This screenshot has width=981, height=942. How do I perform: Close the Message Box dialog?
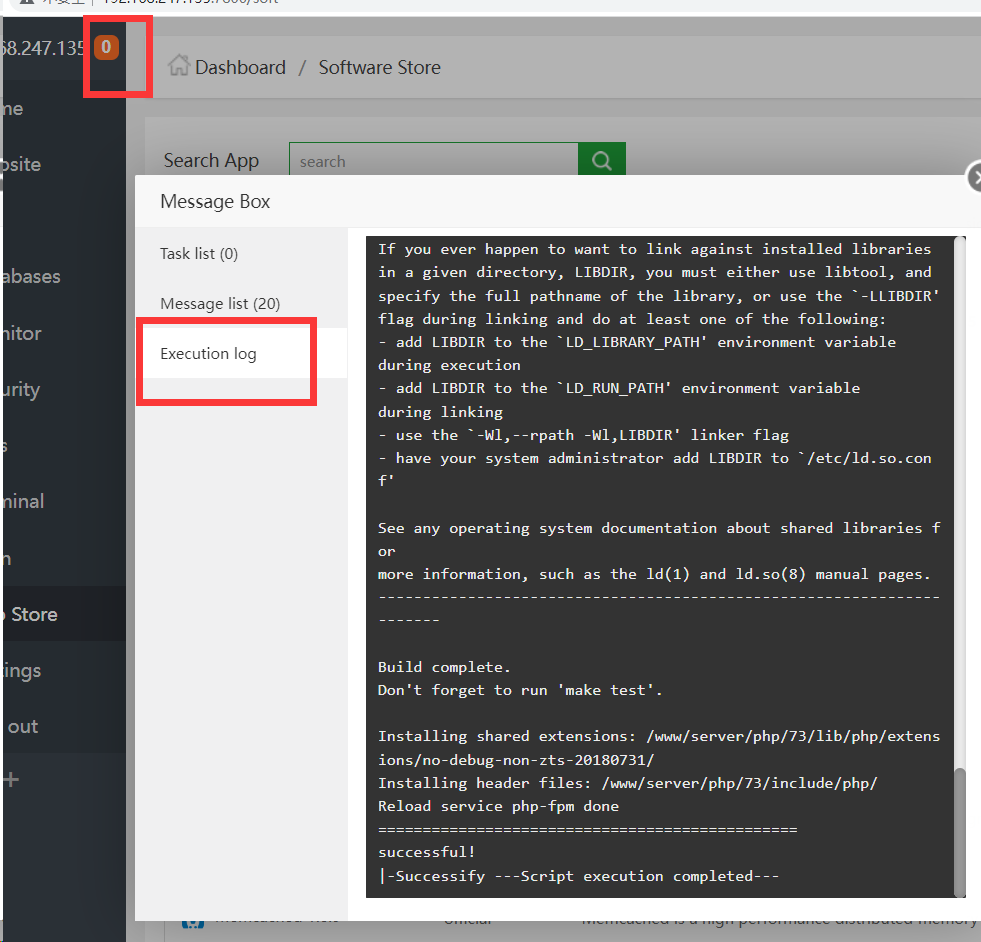pyautogui.click(x=976, y=178)
